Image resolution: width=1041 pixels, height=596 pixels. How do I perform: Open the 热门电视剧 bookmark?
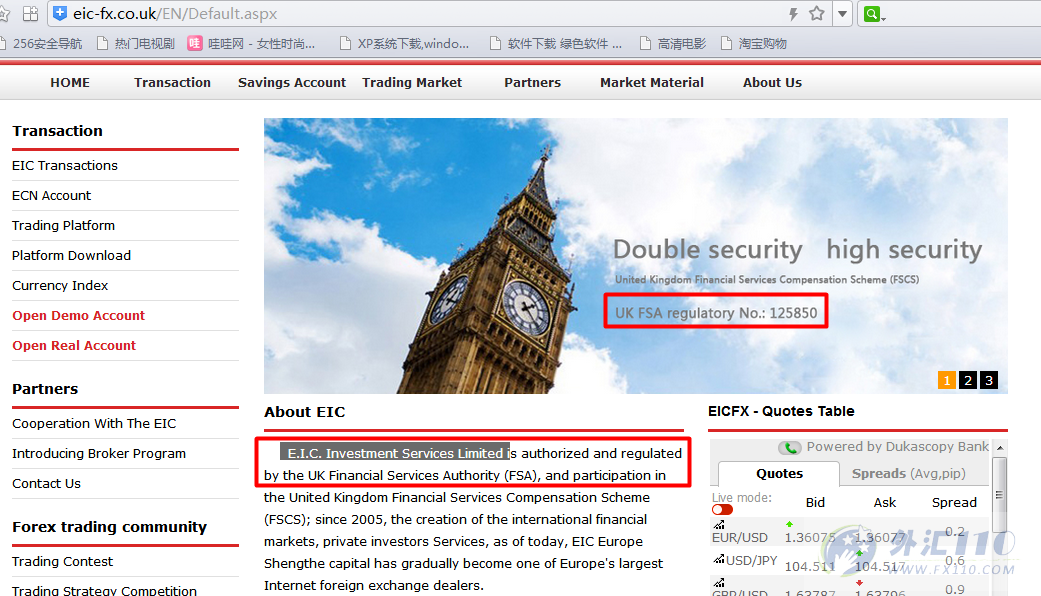[136, 44]
